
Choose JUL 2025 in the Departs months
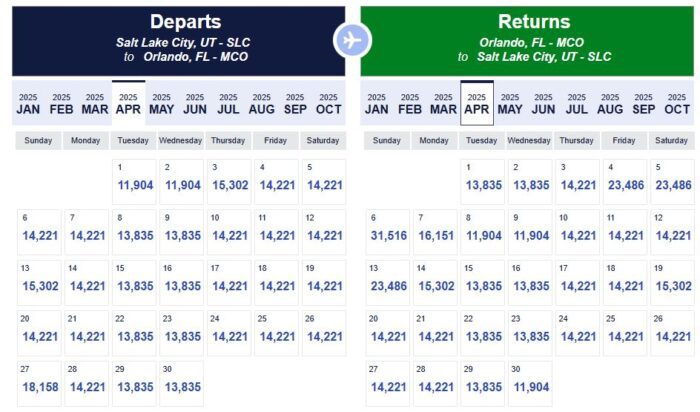(x=228, y=103)
